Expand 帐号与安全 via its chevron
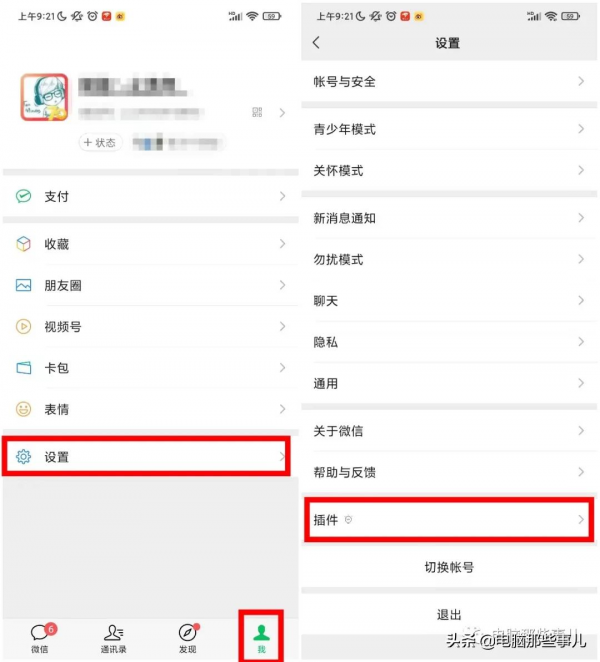Screen dimensions: 600x662 coord(581,81)
